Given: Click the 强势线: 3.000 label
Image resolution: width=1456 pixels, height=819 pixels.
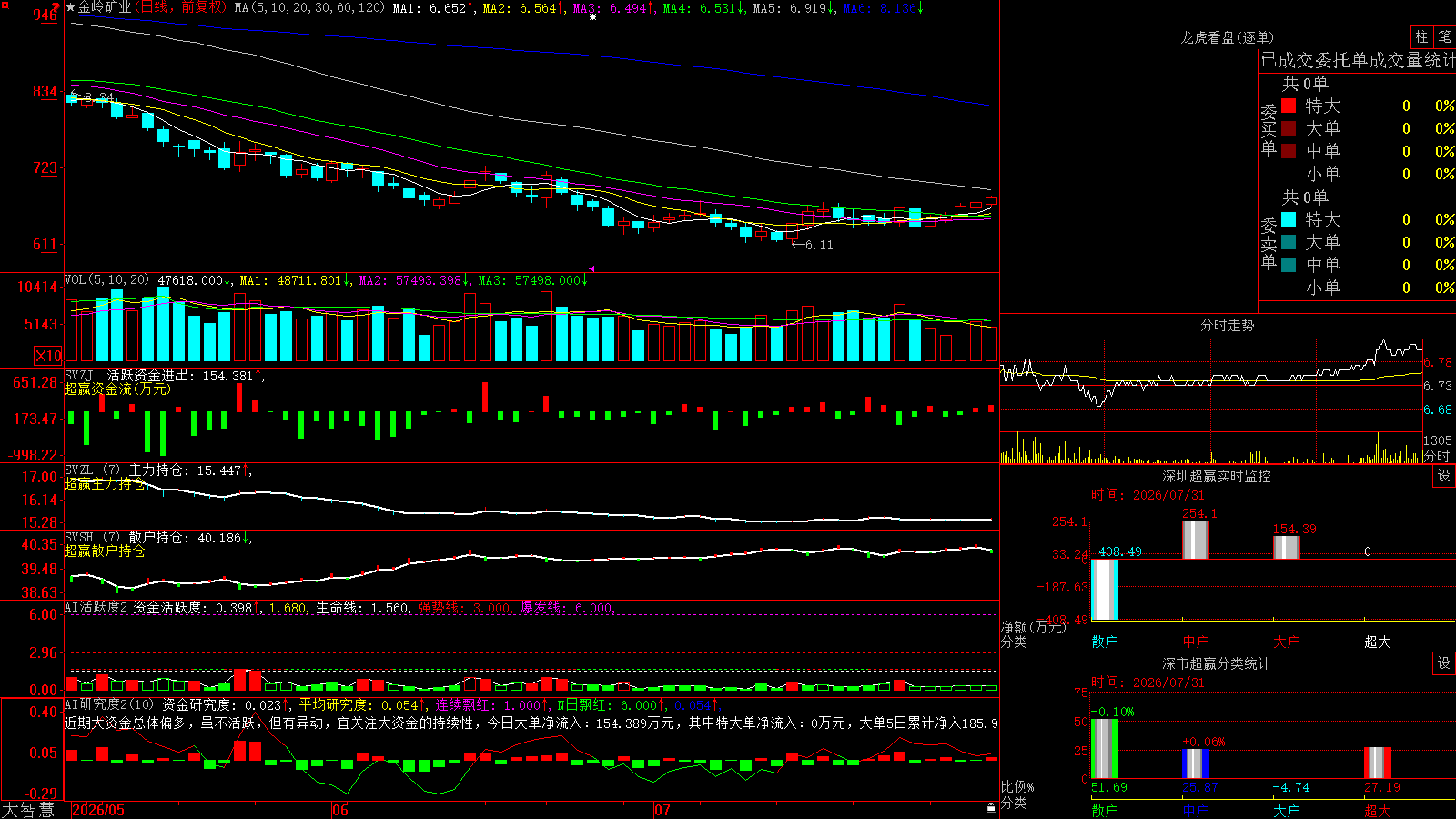Looking at the screenshot, I should (x=465, y=608).
